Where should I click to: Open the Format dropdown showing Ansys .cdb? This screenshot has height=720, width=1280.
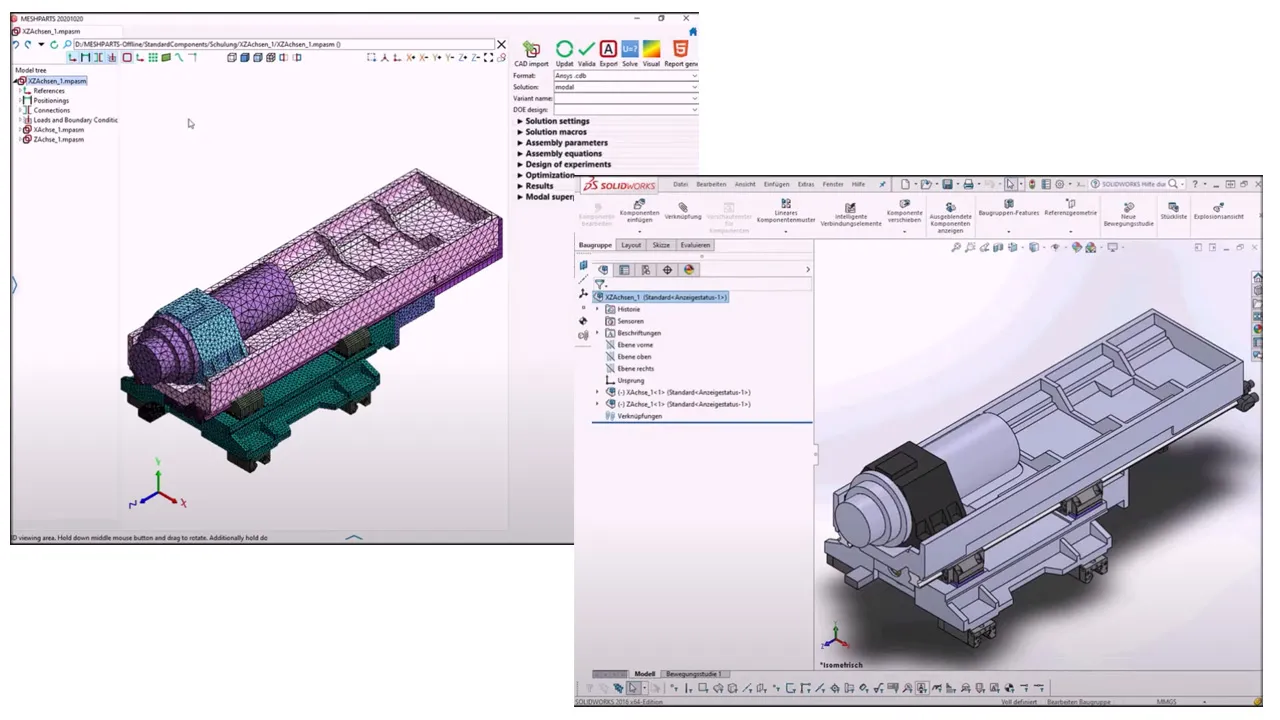click(624, 76)
